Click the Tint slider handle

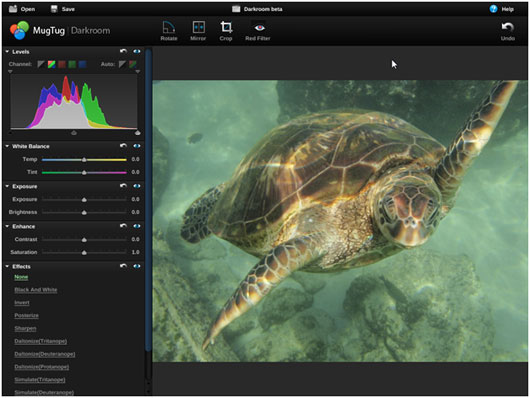(x=84, y=172)
